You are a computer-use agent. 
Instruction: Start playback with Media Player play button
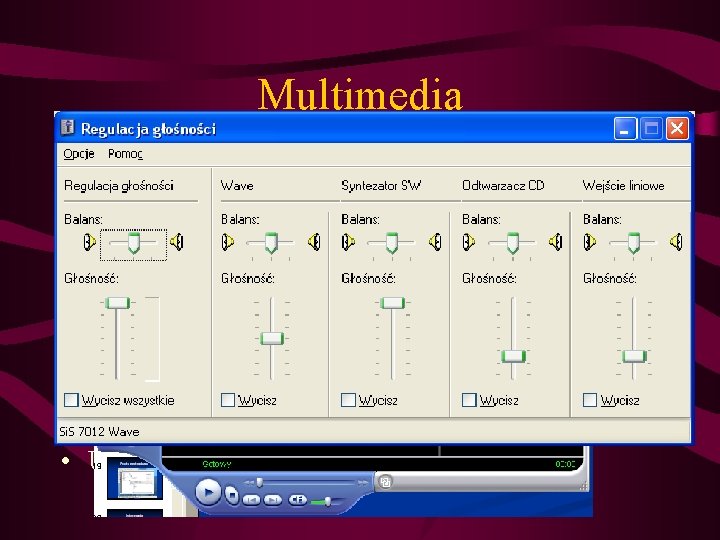(x=208, y=492)
